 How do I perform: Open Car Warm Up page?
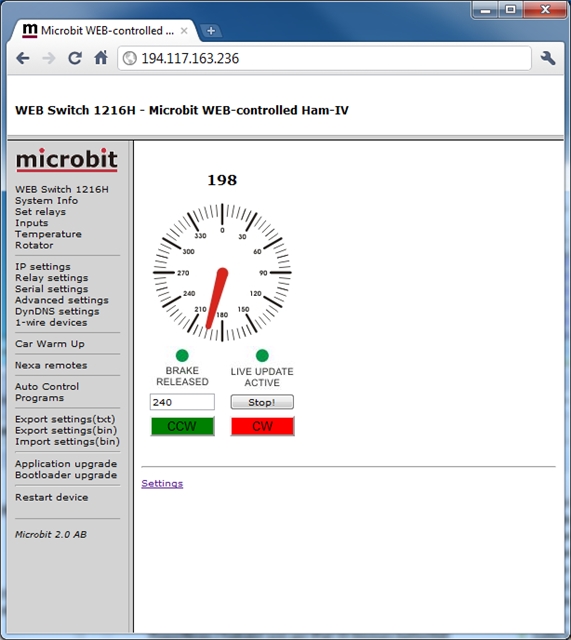[50, 344]
